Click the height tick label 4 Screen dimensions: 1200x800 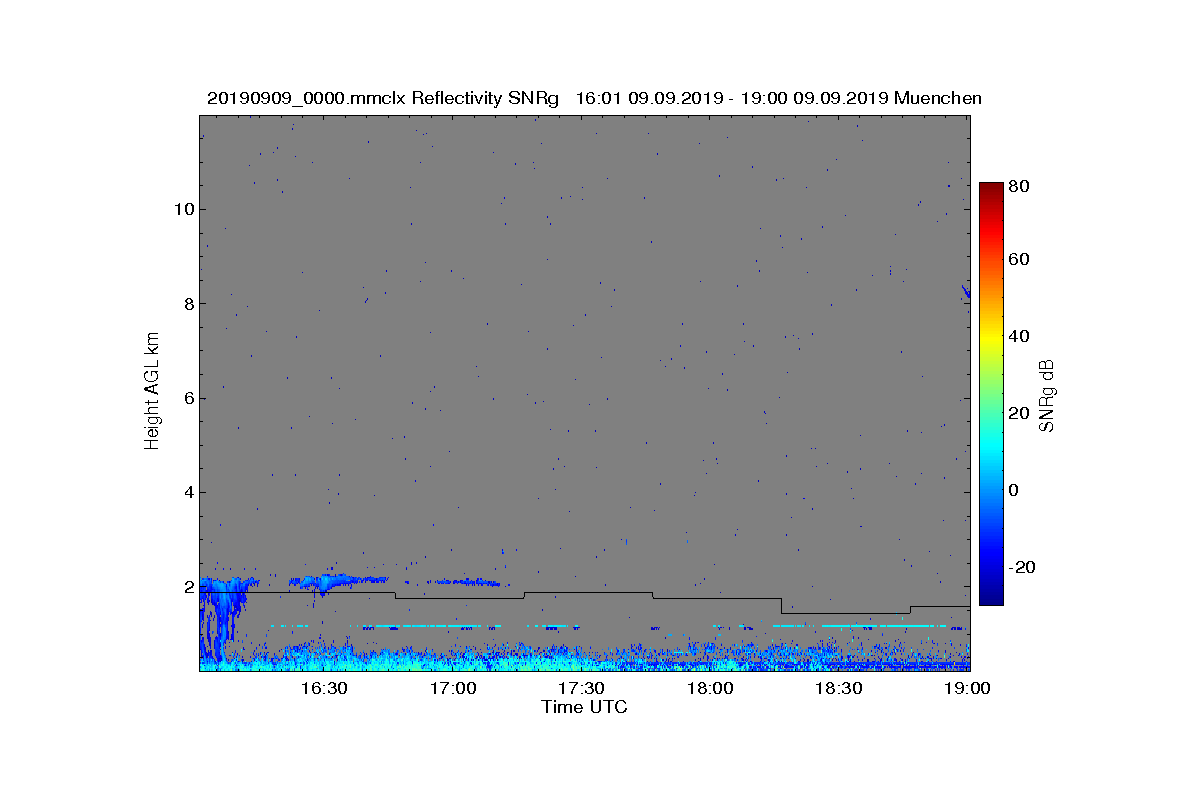click(188, 492)
